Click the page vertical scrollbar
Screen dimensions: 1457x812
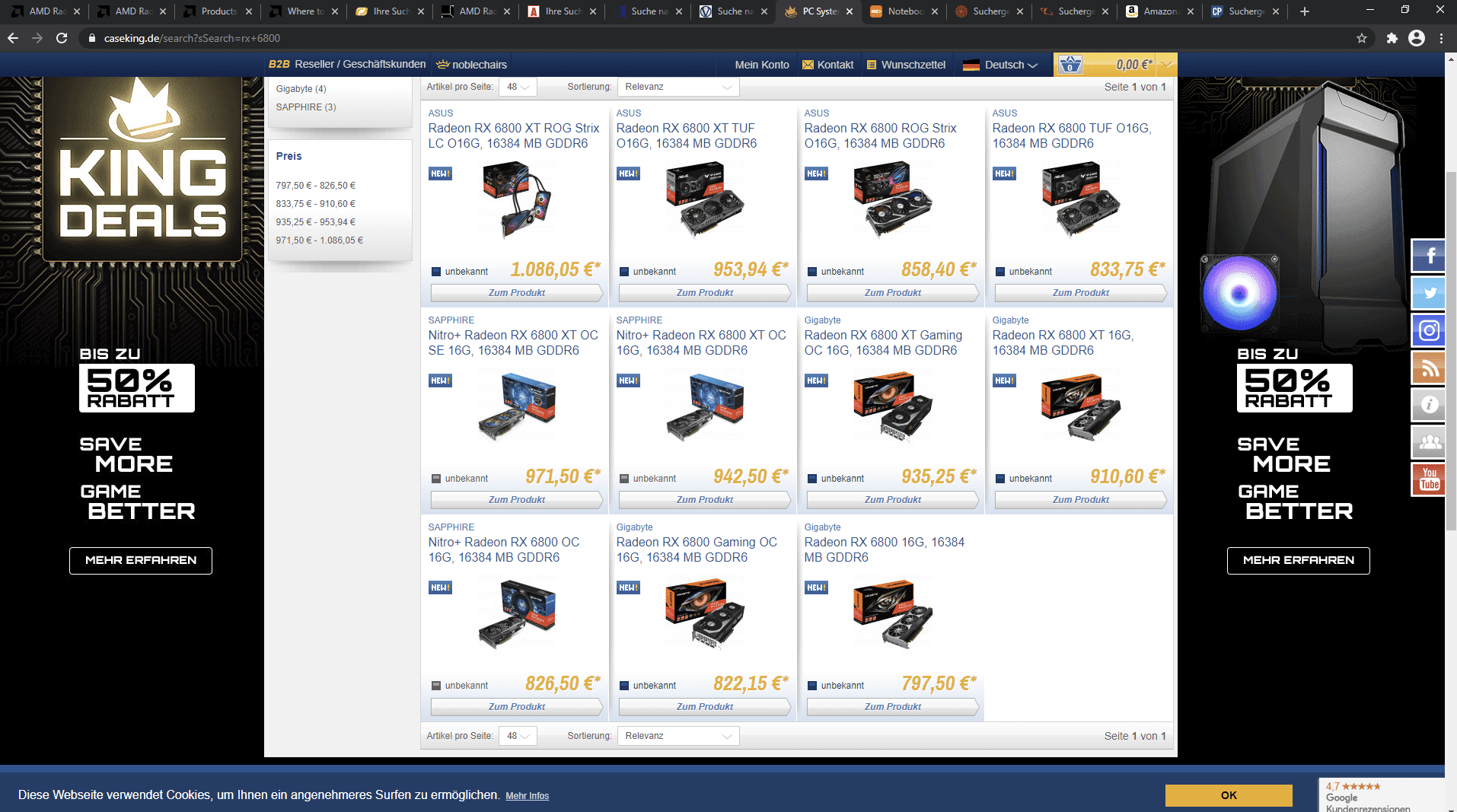(1451, 350)
